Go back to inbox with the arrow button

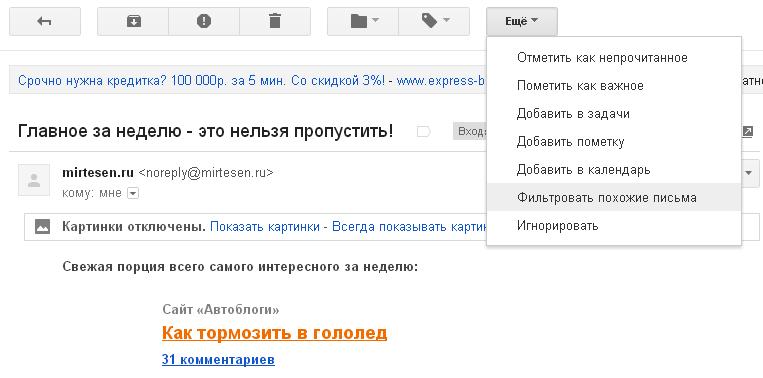45,21
